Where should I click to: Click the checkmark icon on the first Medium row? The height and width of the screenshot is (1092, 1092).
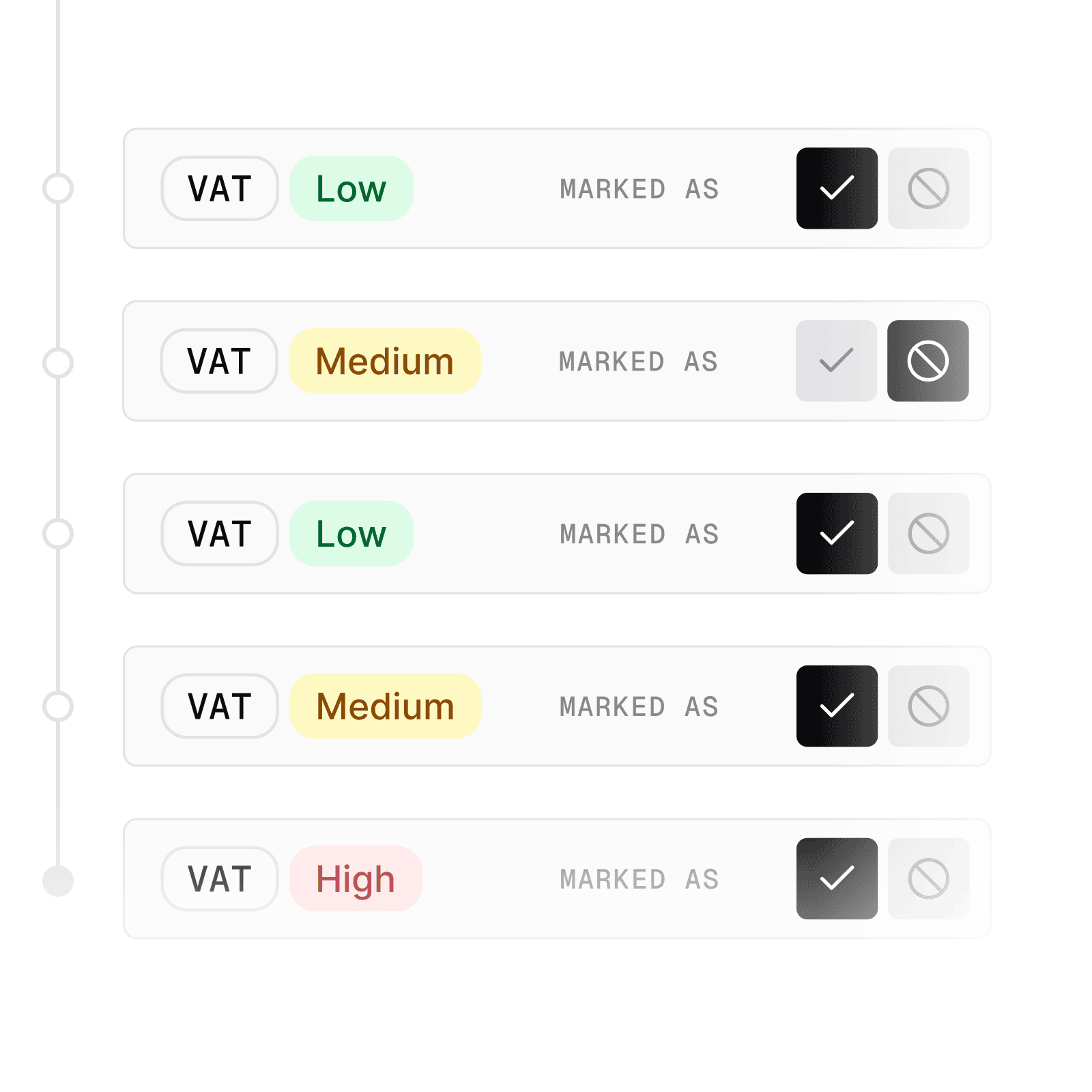(x=837, y=361)
